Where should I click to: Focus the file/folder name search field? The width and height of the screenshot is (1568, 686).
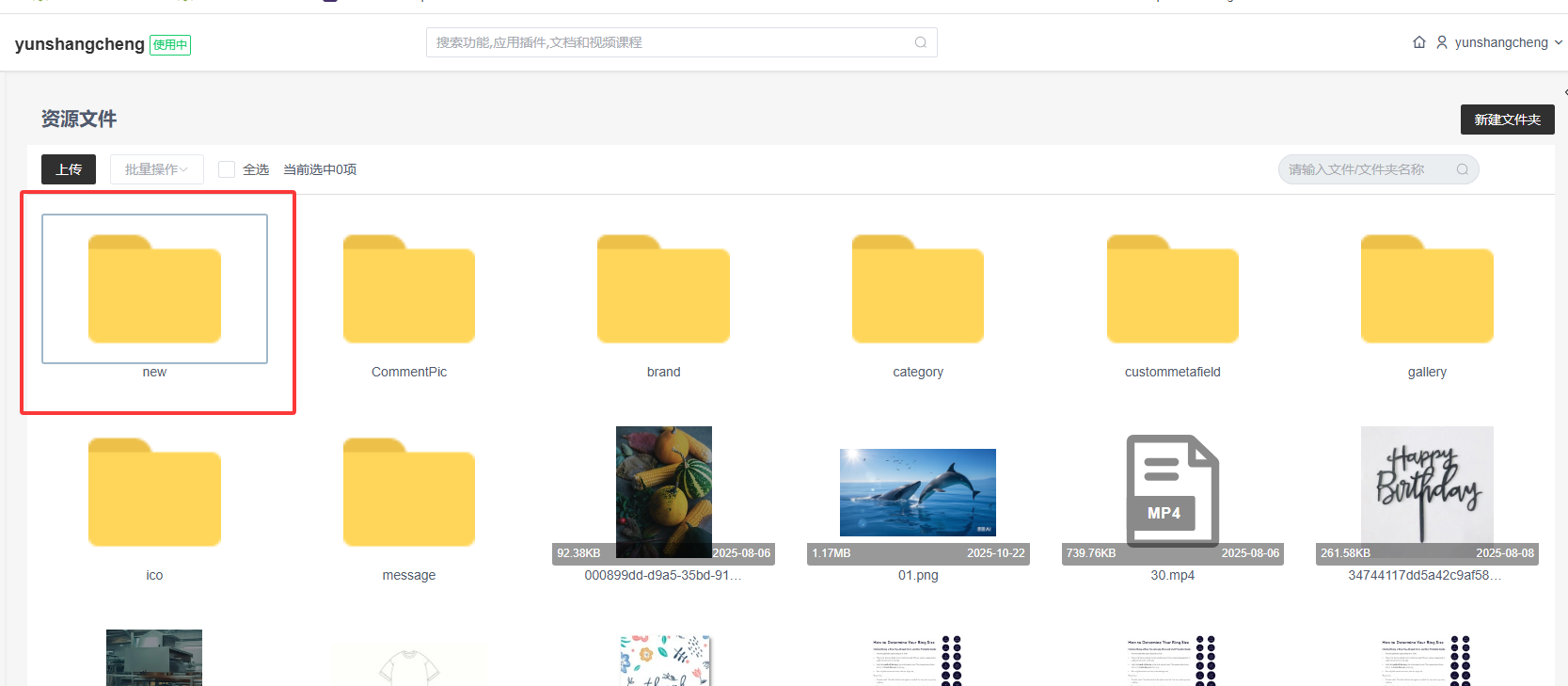click(1364, 169)
